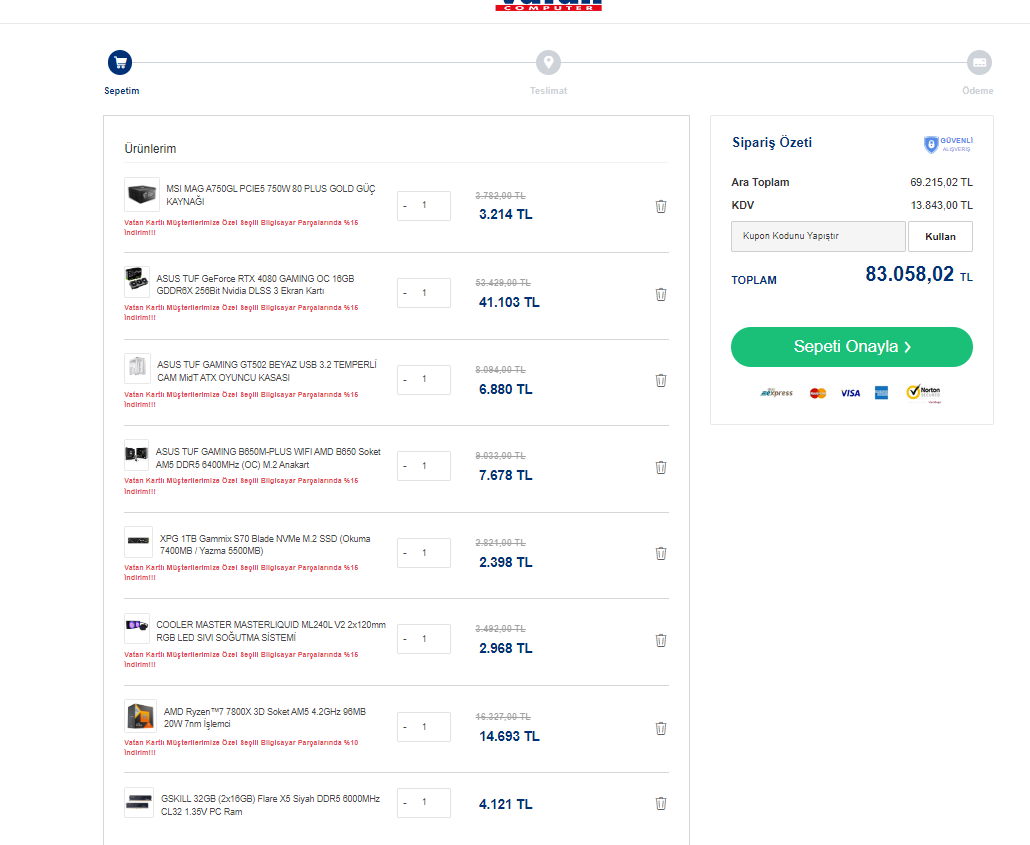Click the coupon code input field
This screenshot has width=1030, height=845.
click(818, 237)
